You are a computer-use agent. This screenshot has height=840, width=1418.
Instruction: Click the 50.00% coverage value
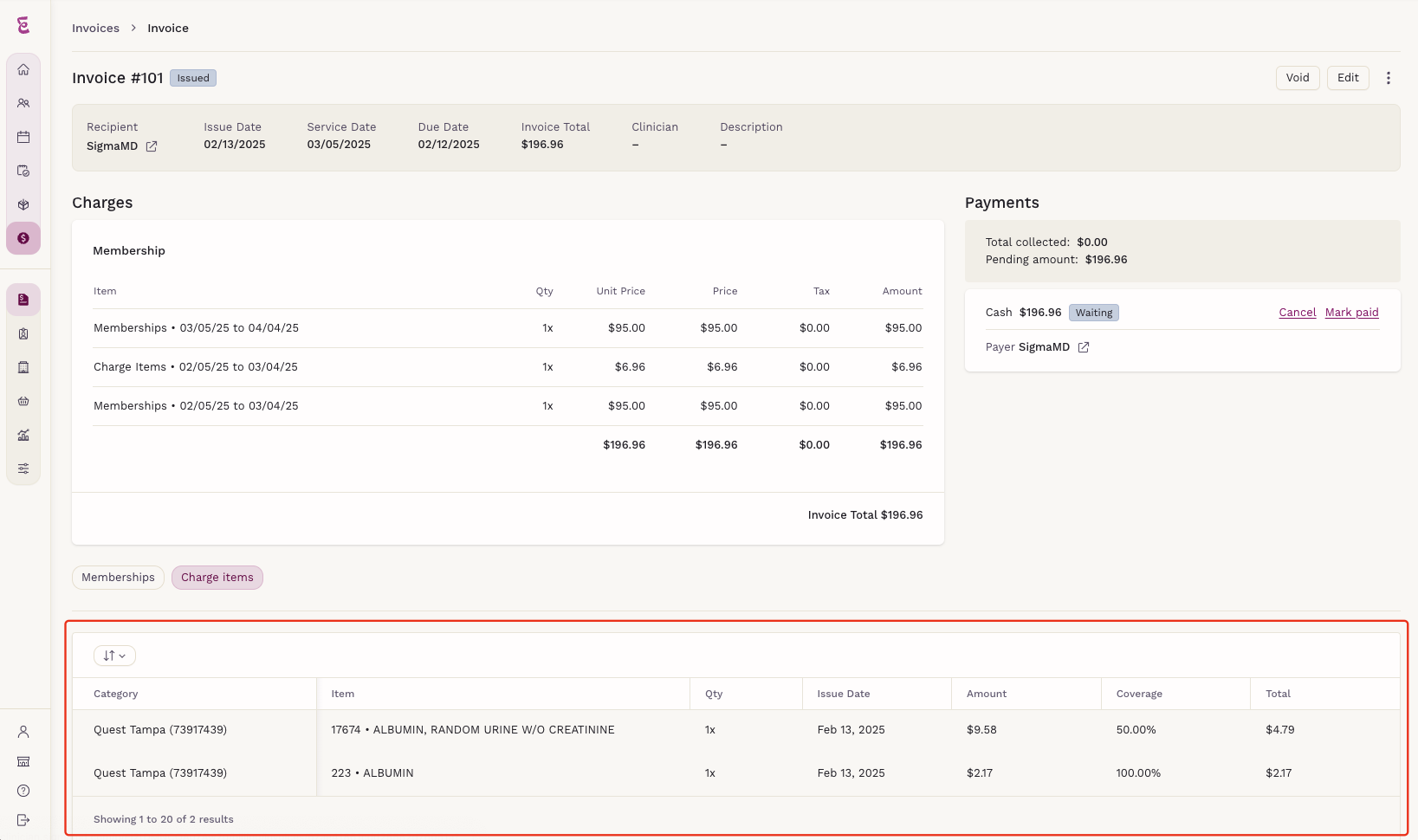[1136, 730]
